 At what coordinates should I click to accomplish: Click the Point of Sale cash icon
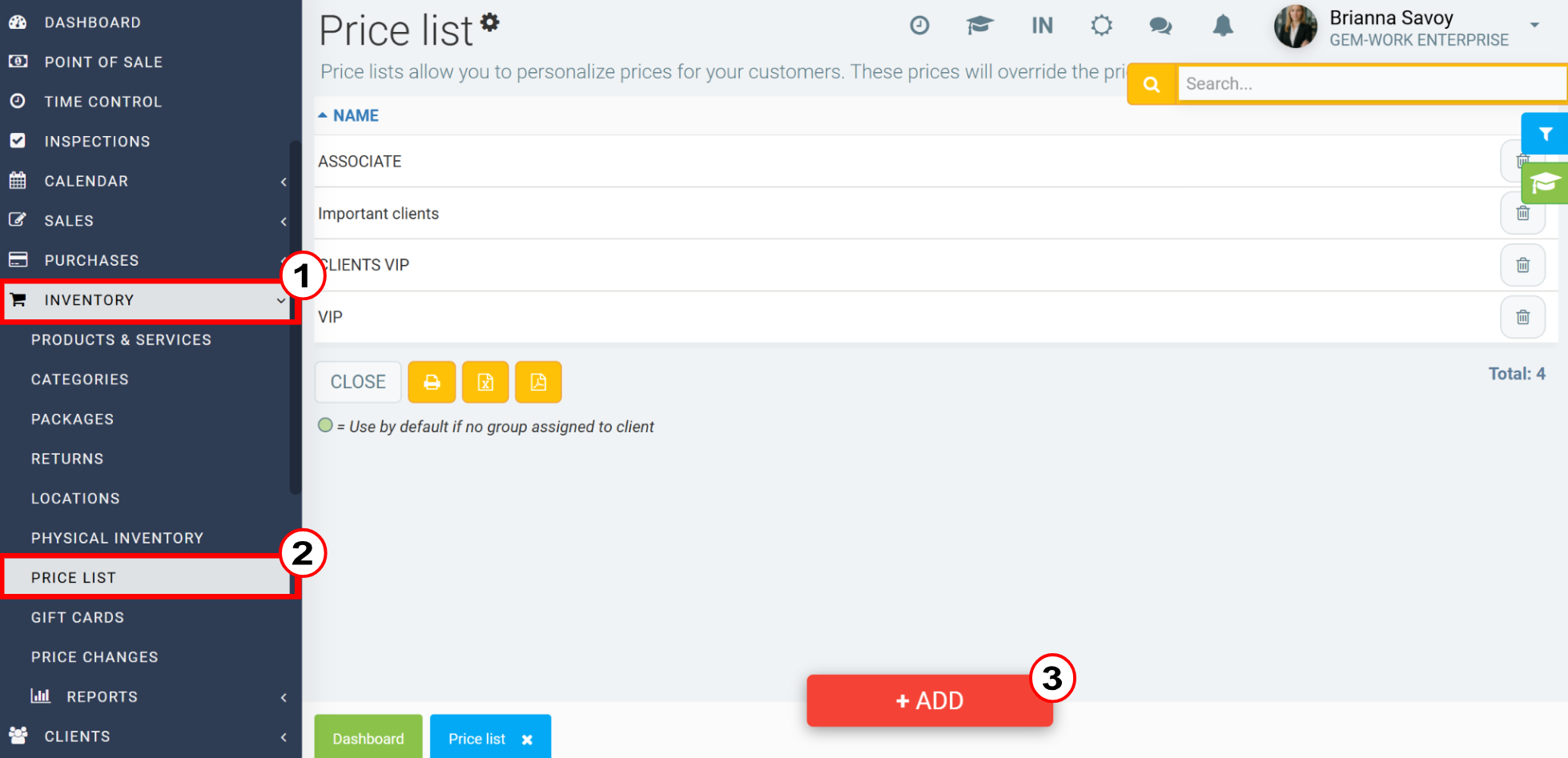pos(18,62)
